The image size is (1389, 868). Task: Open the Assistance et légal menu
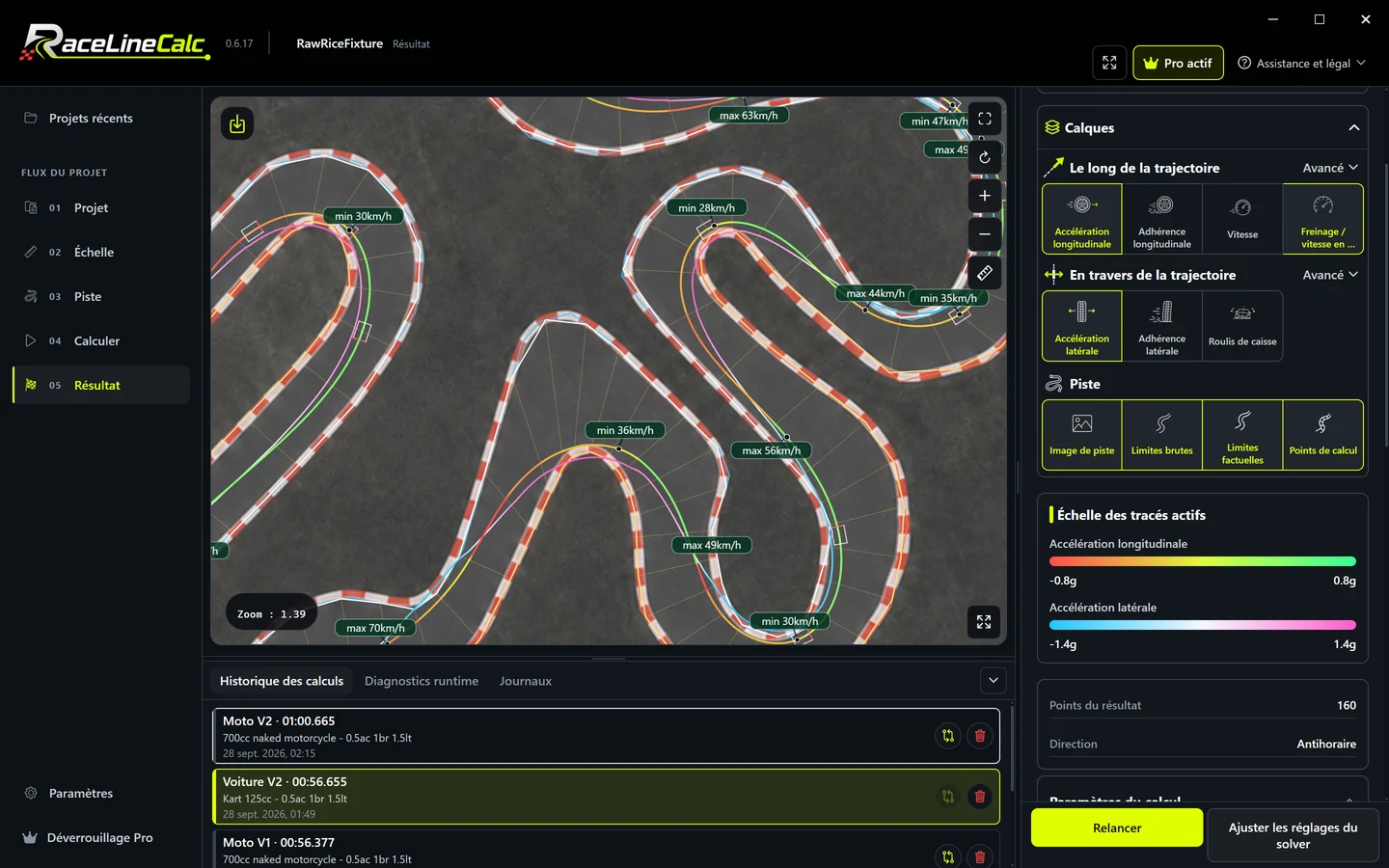1301,63
